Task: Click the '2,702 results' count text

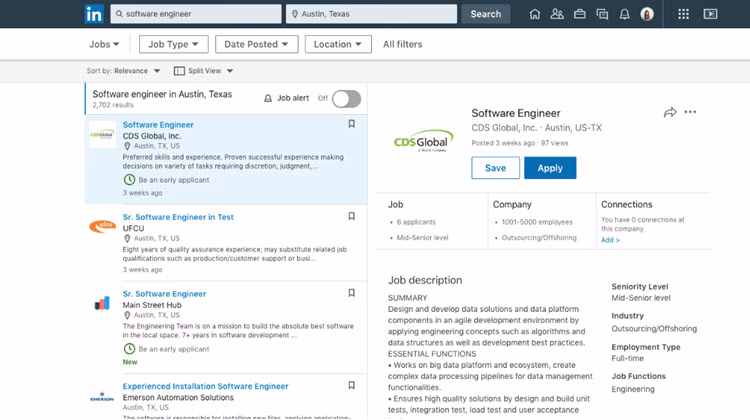Action: coord(113,105)
